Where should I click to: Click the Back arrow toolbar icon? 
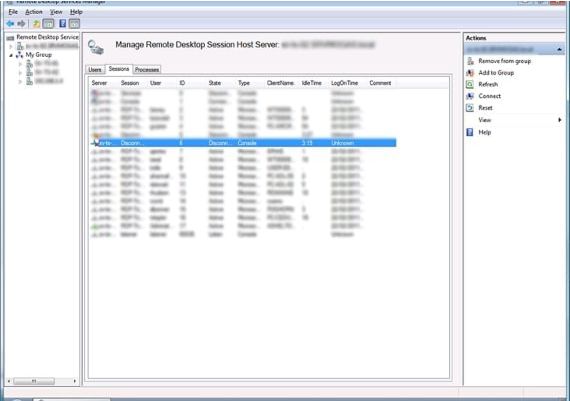point(10,24)
